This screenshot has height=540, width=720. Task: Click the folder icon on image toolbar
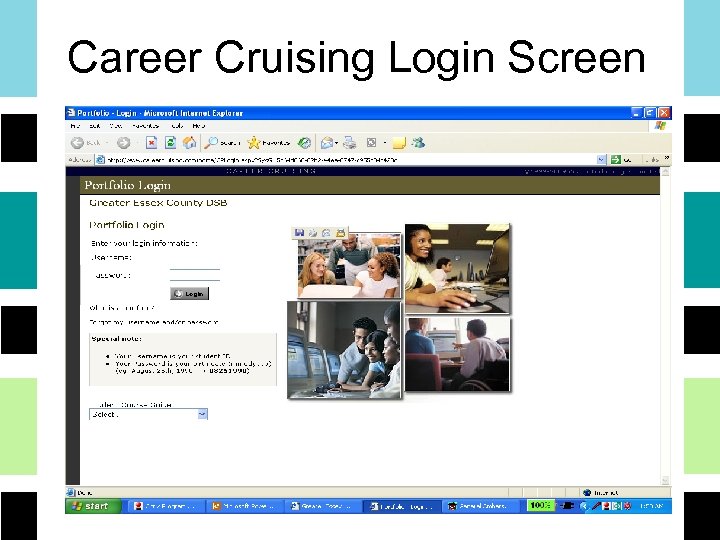point(340,233)
